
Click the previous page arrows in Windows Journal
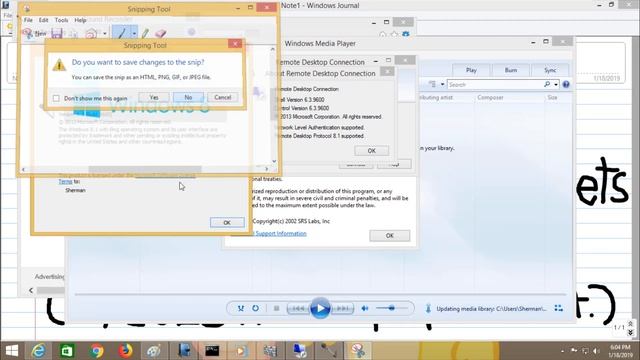pyautogui.click(x=631, y=324)
